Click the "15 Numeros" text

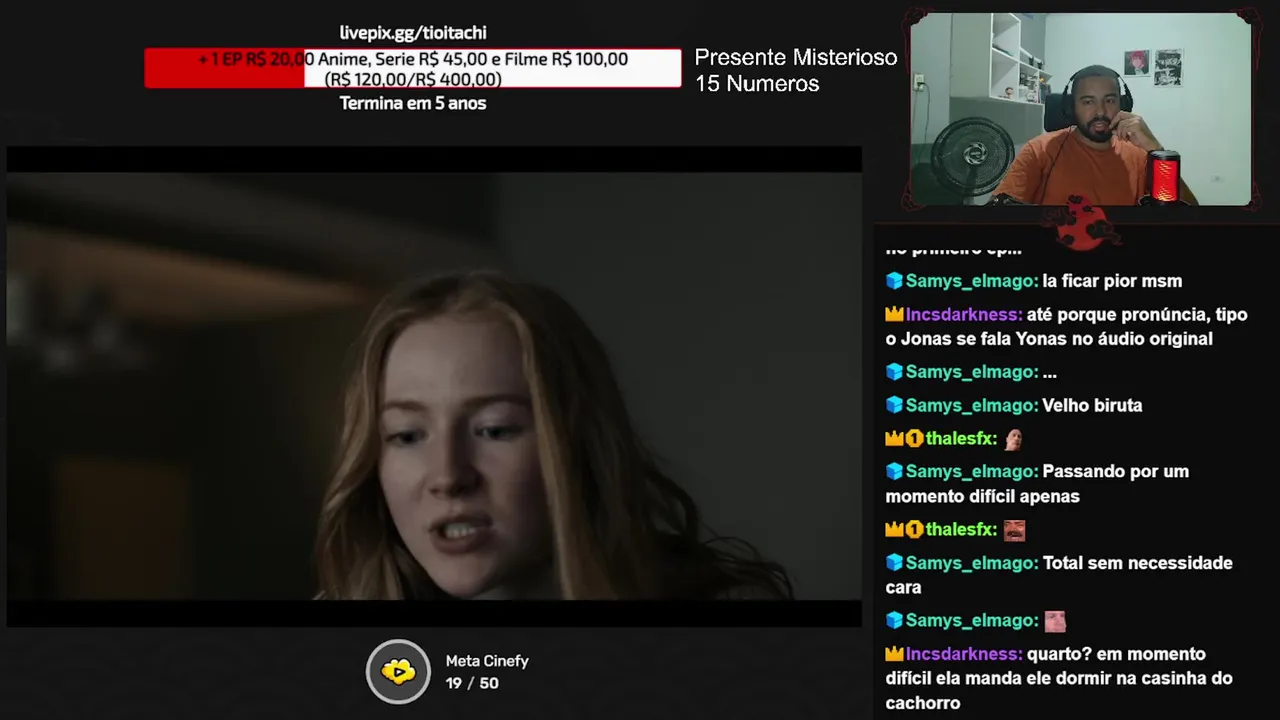[x=757, y=84]
